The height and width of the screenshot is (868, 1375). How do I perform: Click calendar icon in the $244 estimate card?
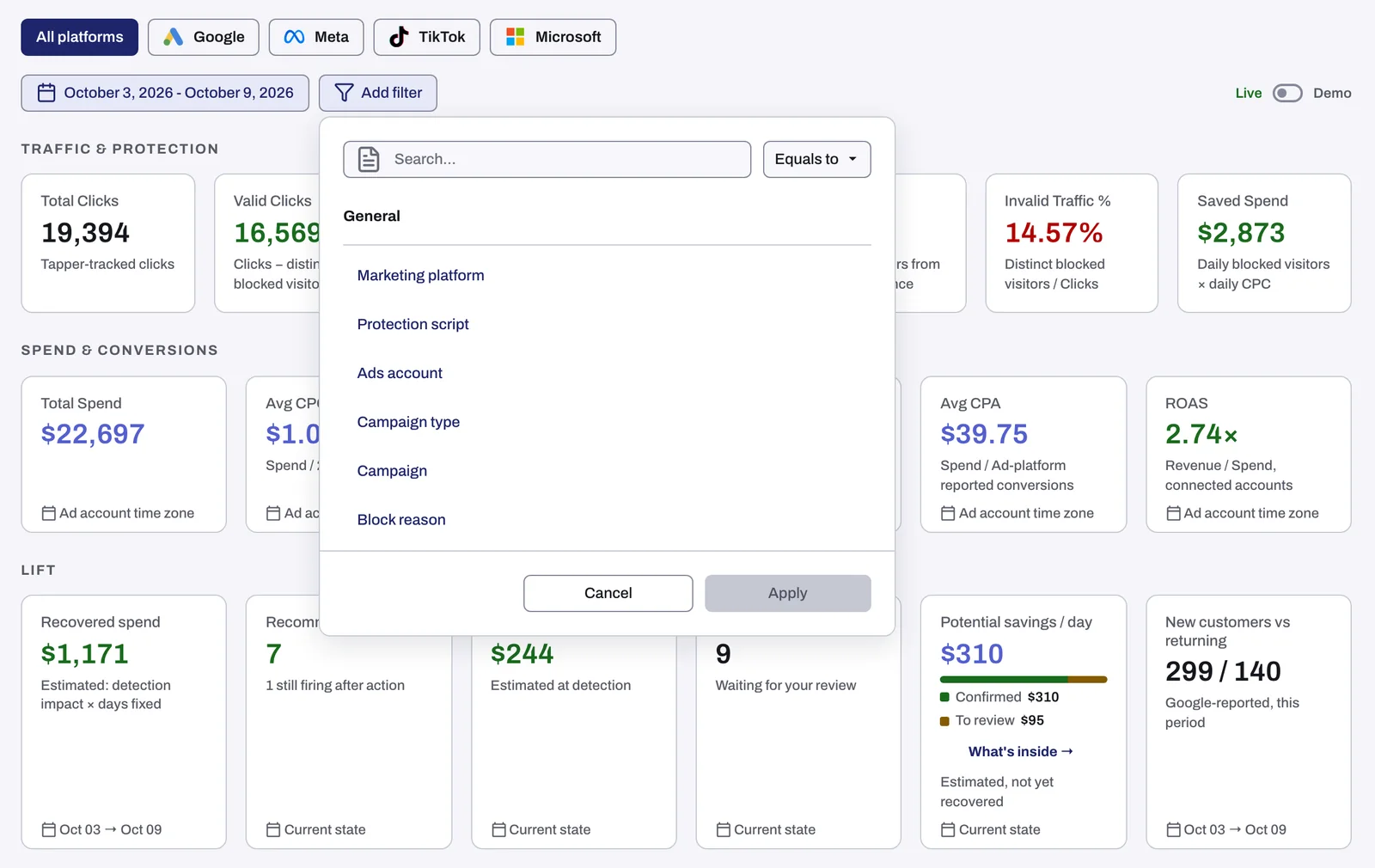click(x=498, y=829)
